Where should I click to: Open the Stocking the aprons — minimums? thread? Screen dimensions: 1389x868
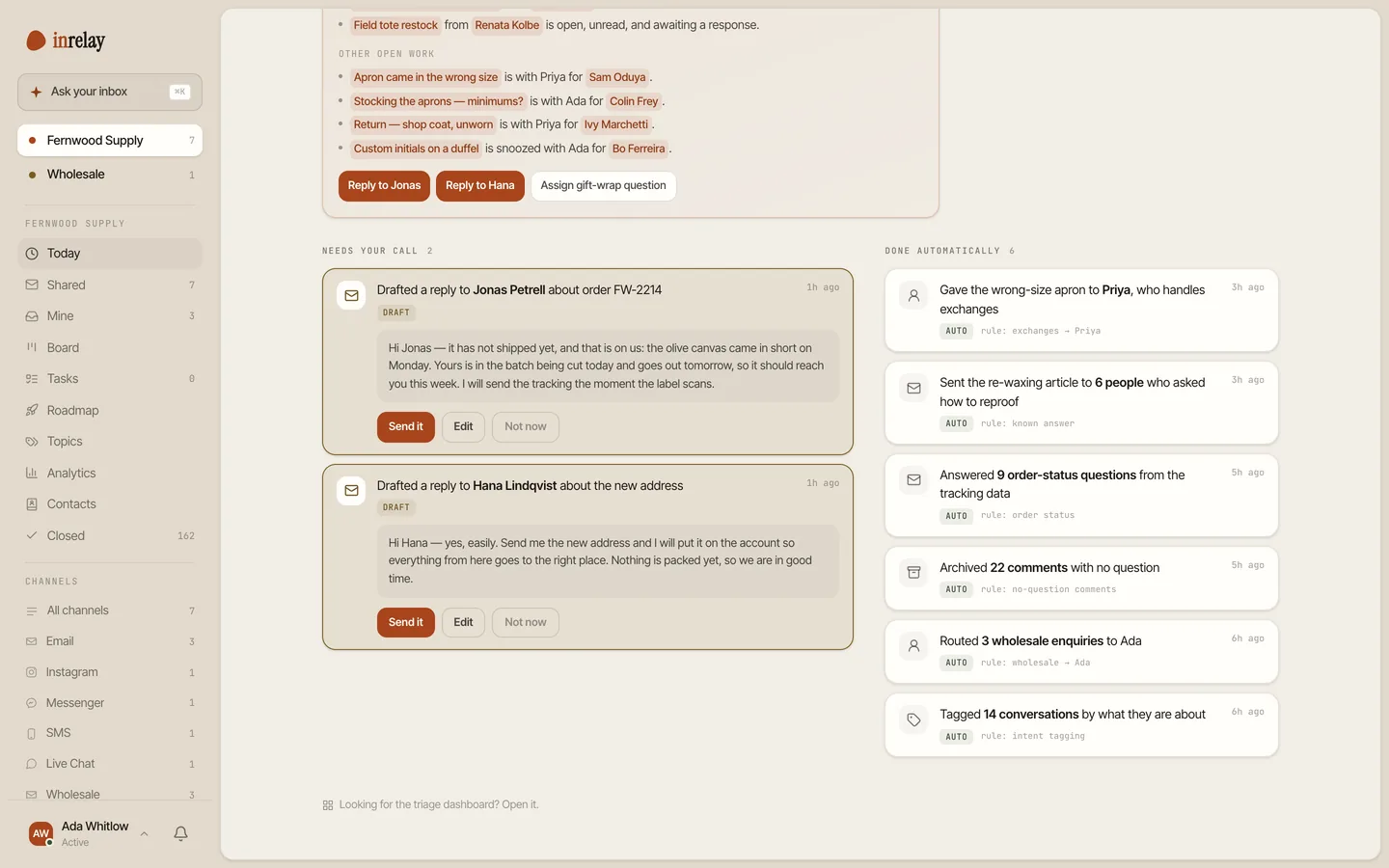(438, 101)
